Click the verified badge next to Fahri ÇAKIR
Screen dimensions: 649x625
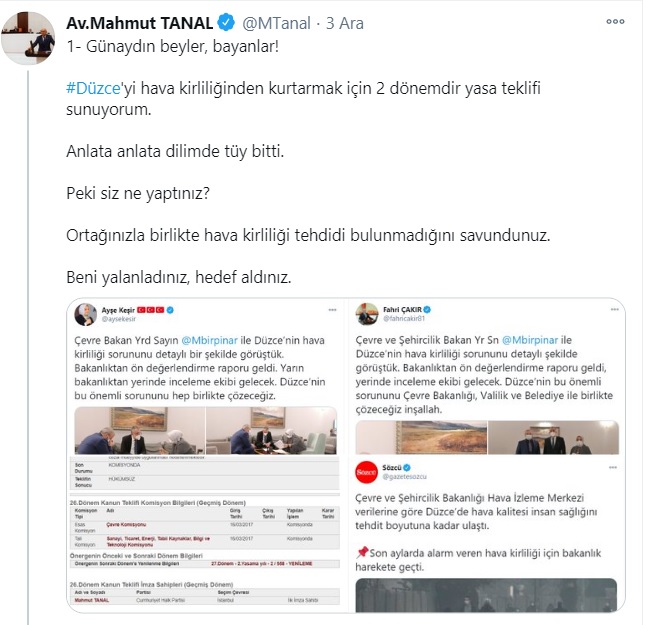pos(427,309)
